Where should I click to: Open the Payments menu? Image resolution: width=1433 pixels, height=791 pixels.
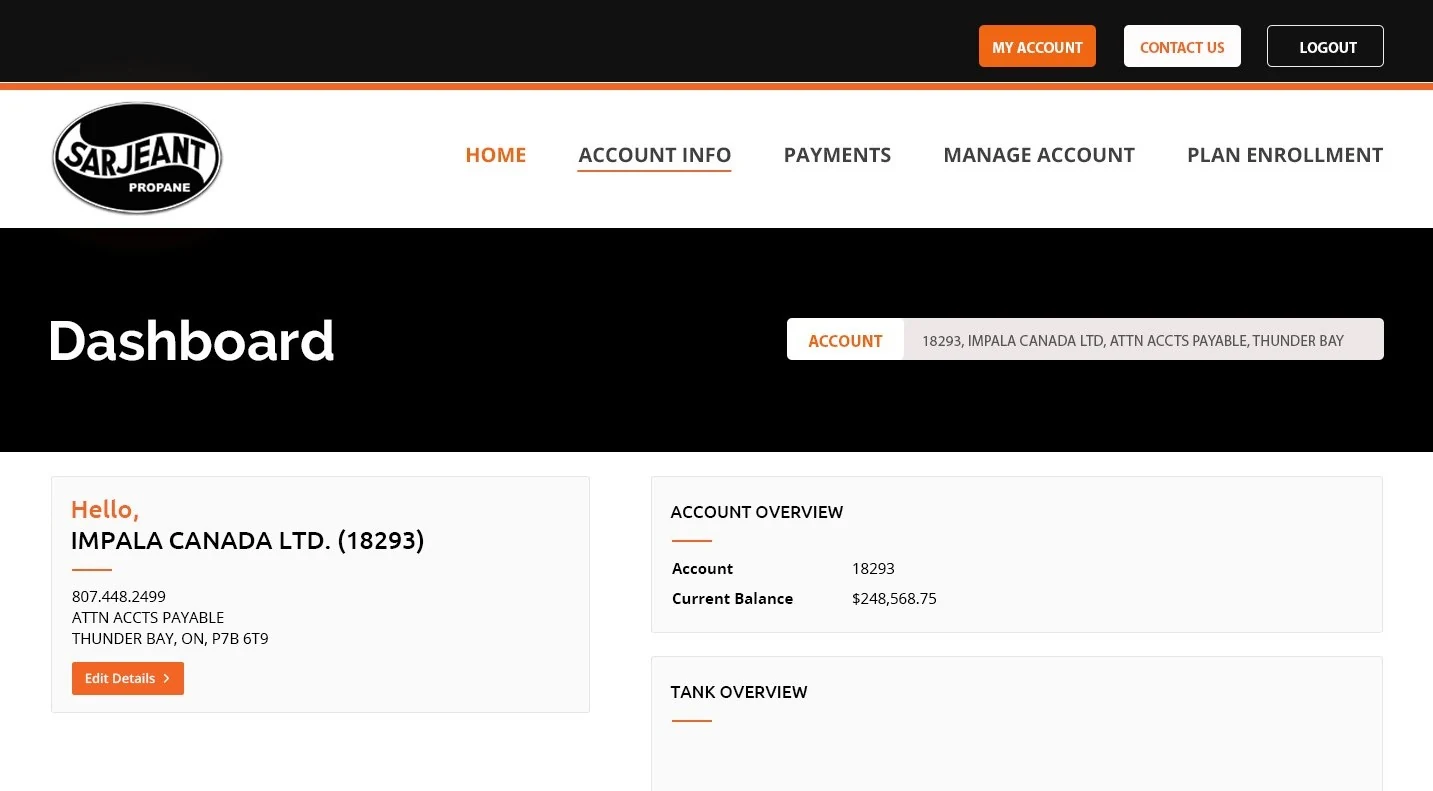tap(837, 155)
